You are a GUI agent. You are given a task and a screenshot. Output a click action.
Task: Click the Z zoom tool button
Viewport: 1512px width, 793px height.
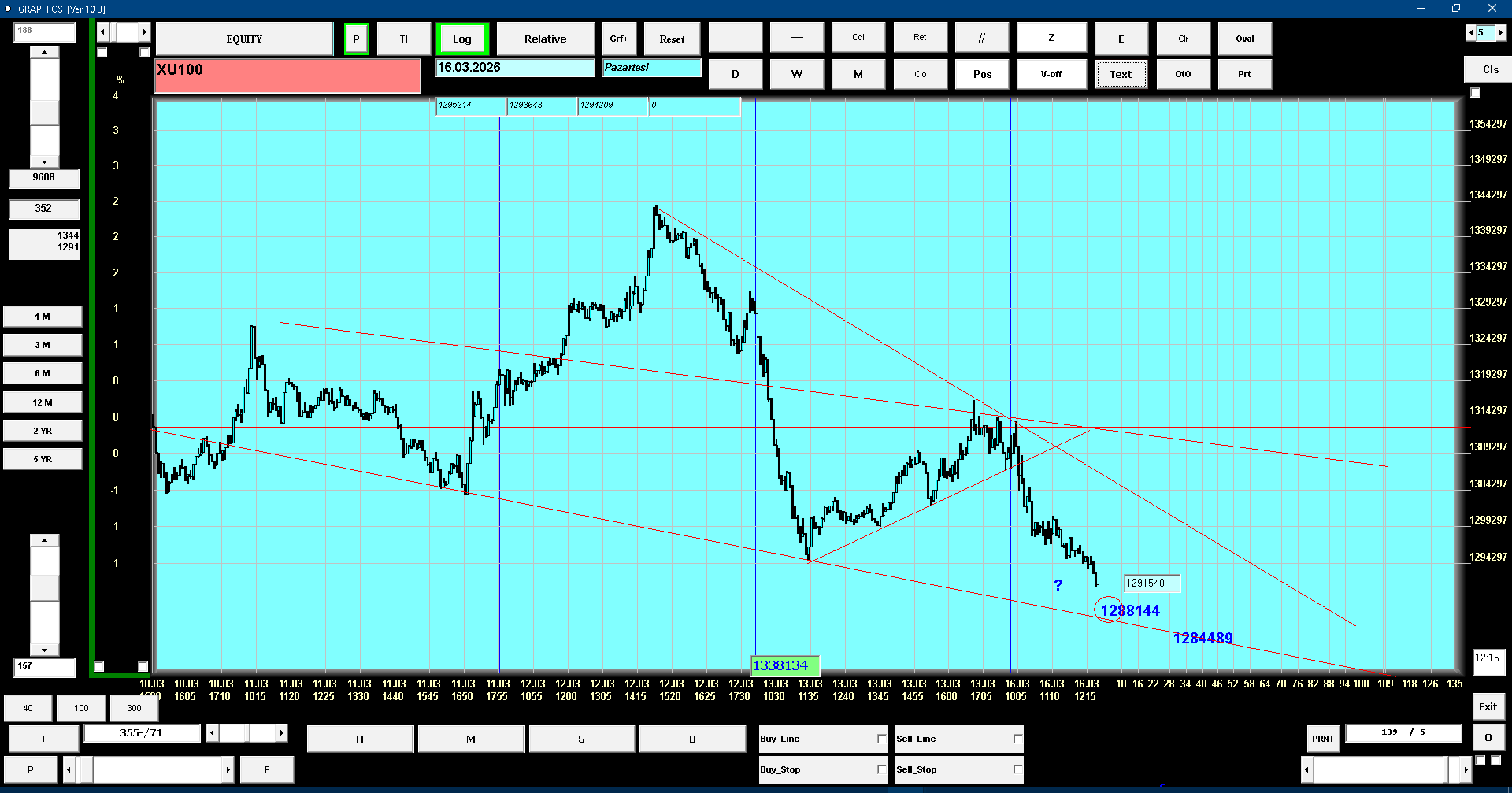pyautogui.click(x=1051, y=38)
